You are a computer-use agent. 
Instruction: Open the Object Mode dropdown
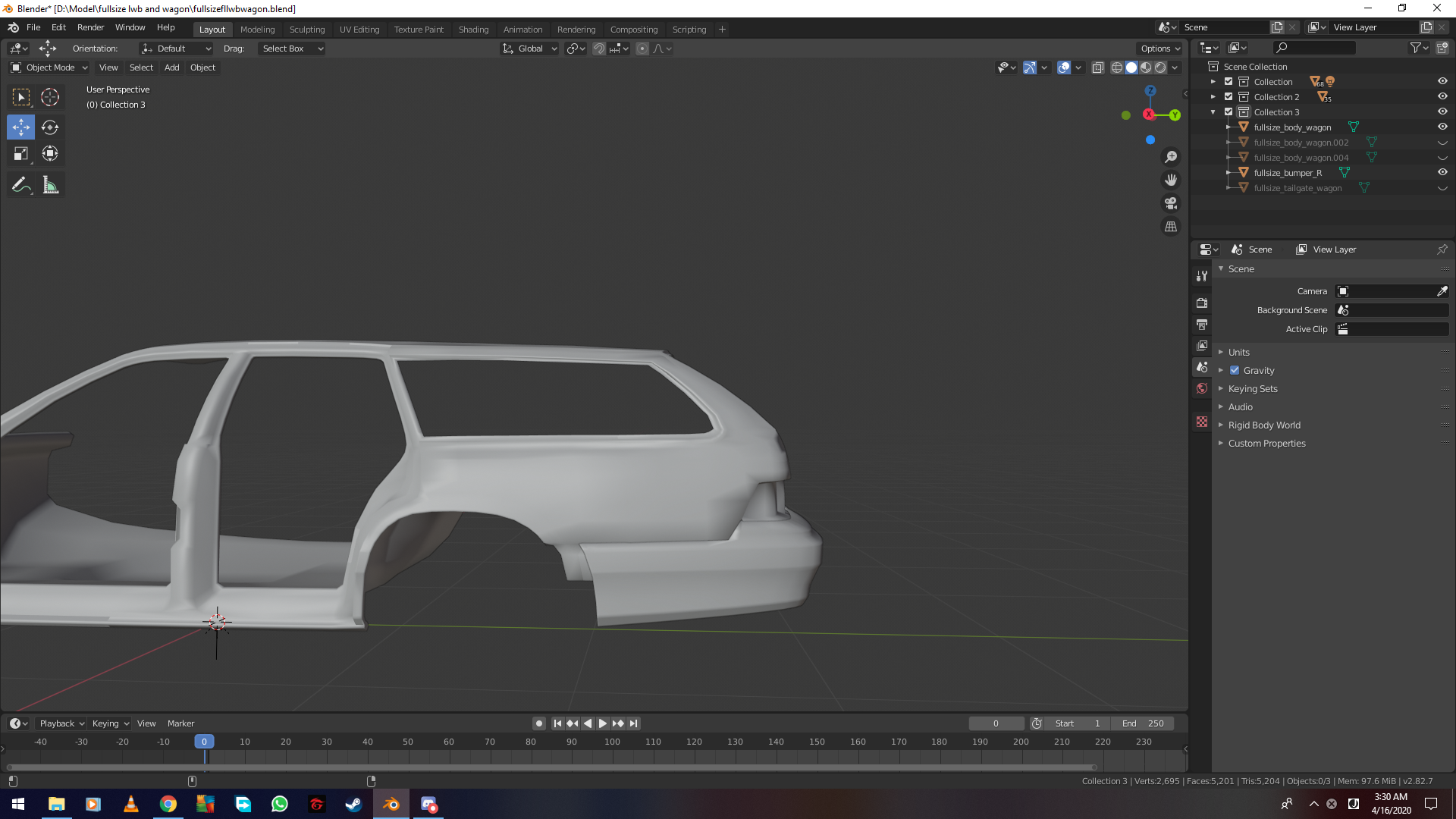tap(49, 67)
